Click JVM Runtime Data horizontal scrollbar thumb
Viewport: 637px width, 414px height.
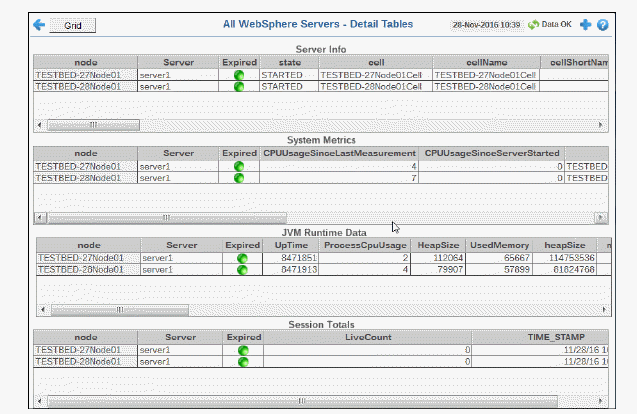(120, 310)
